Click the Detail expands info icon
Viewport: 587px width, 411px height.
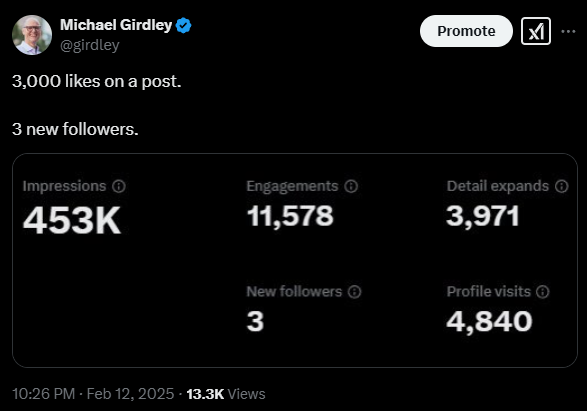point(562,186)
